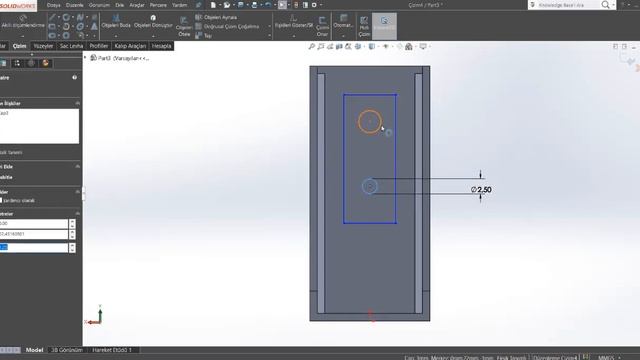
Task: Click the Options gear icon in top toolbar
Action: (x=314, y=5)
